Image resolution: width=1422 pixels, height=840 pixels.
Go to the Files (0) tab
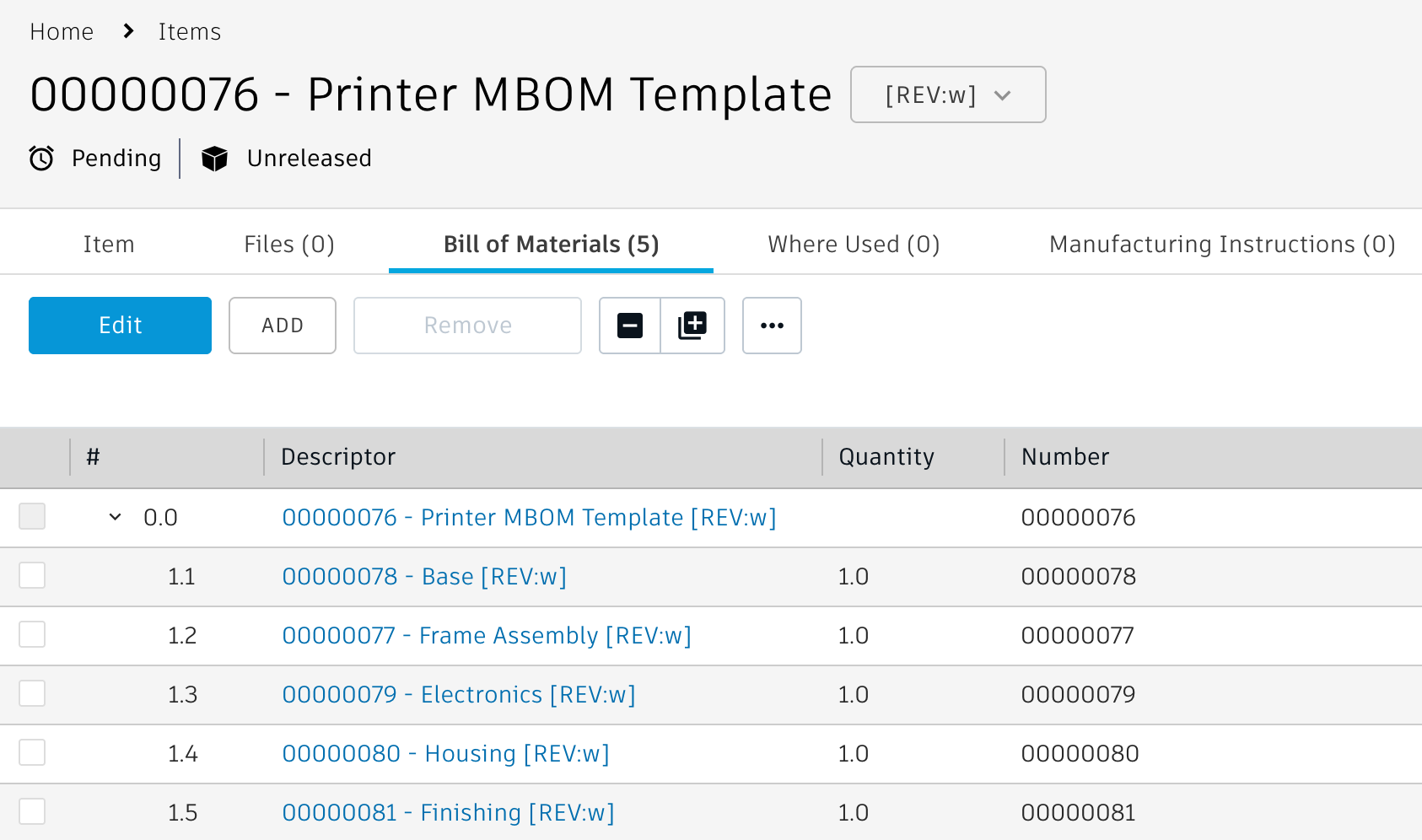point(289,244)
